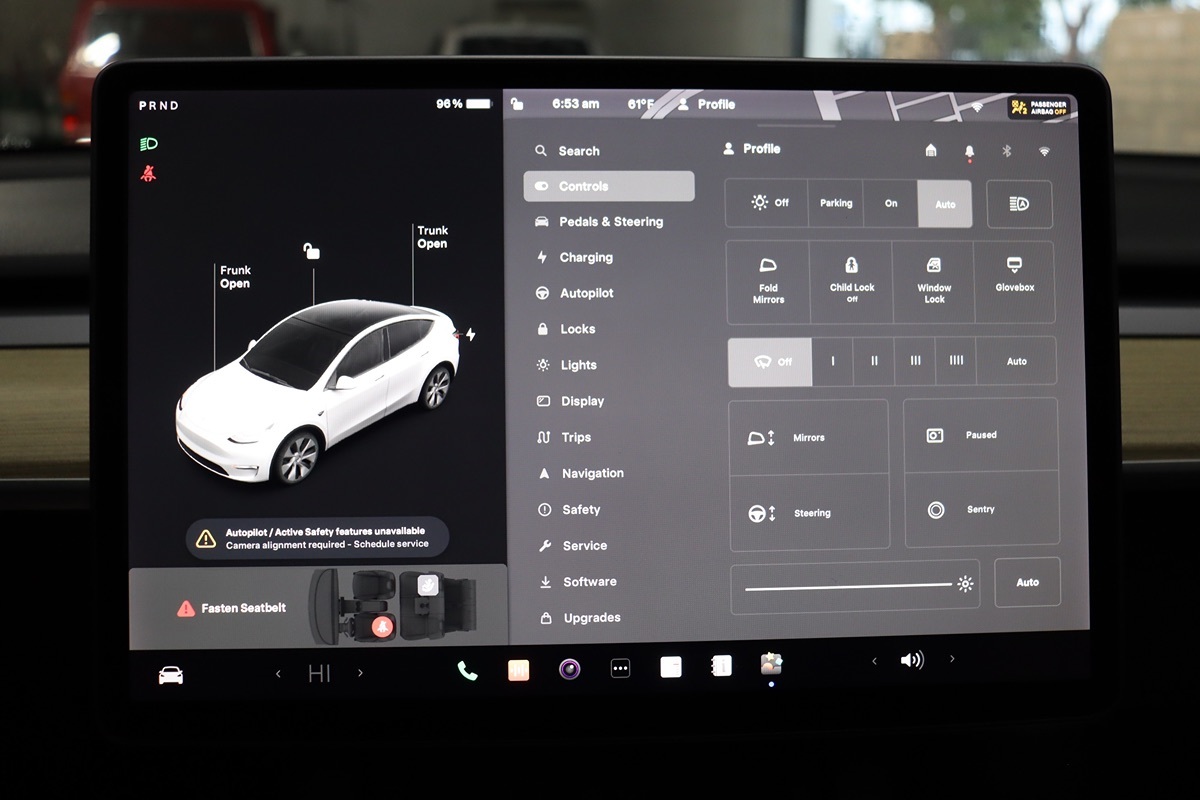
Task: Tap the car icon in bottom-left corner
Action: (x=171, y=675)
